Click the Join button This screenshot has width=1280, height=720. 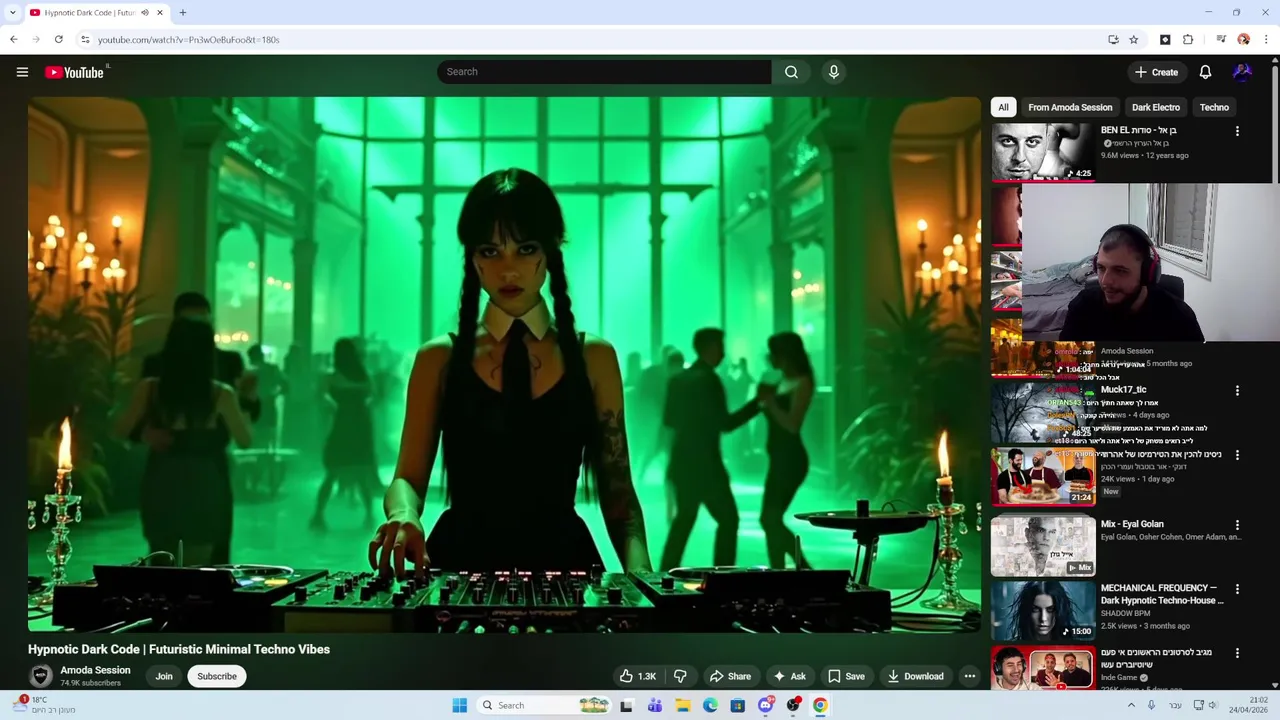pos(164,676)
